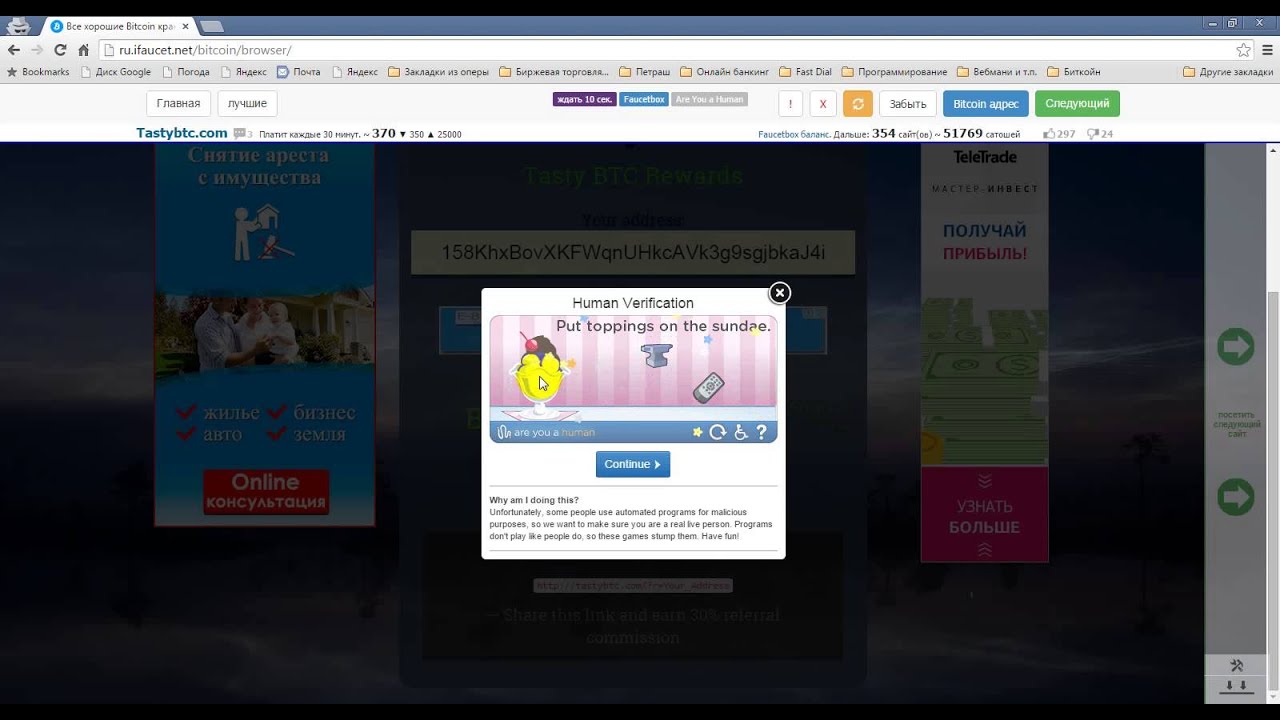
Task: Click the double down arrows in right sidebar
Action: 1237,686
